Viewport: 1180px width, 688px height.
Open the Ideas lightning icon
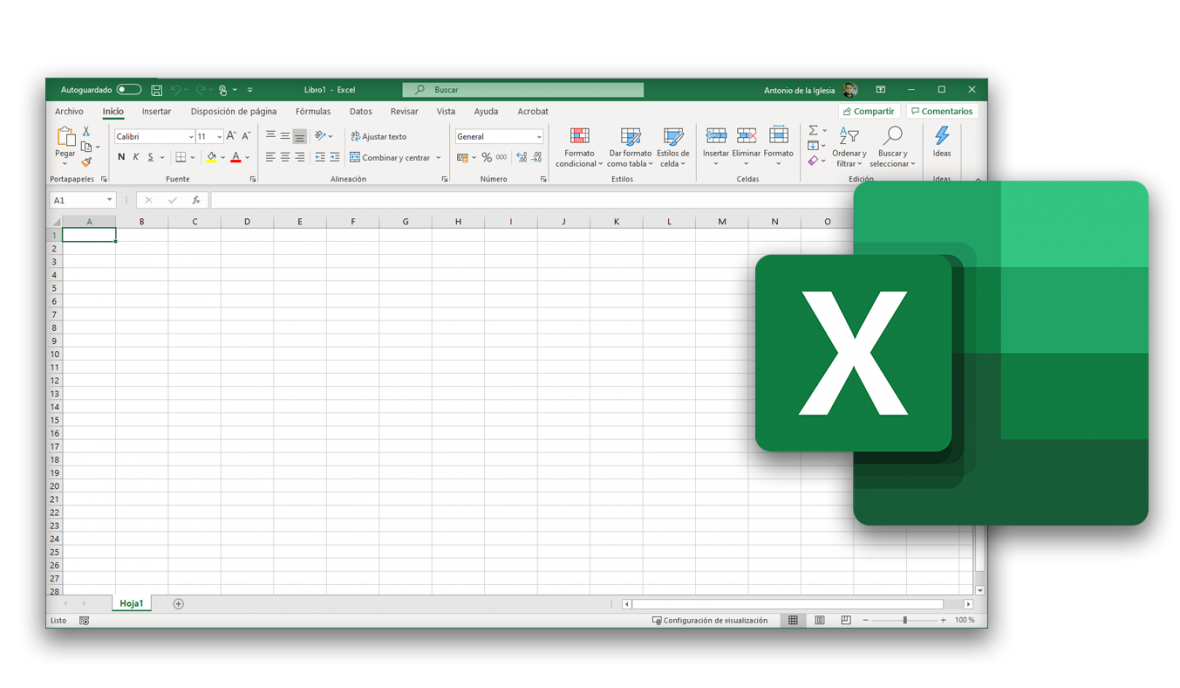tap(941, 135)
